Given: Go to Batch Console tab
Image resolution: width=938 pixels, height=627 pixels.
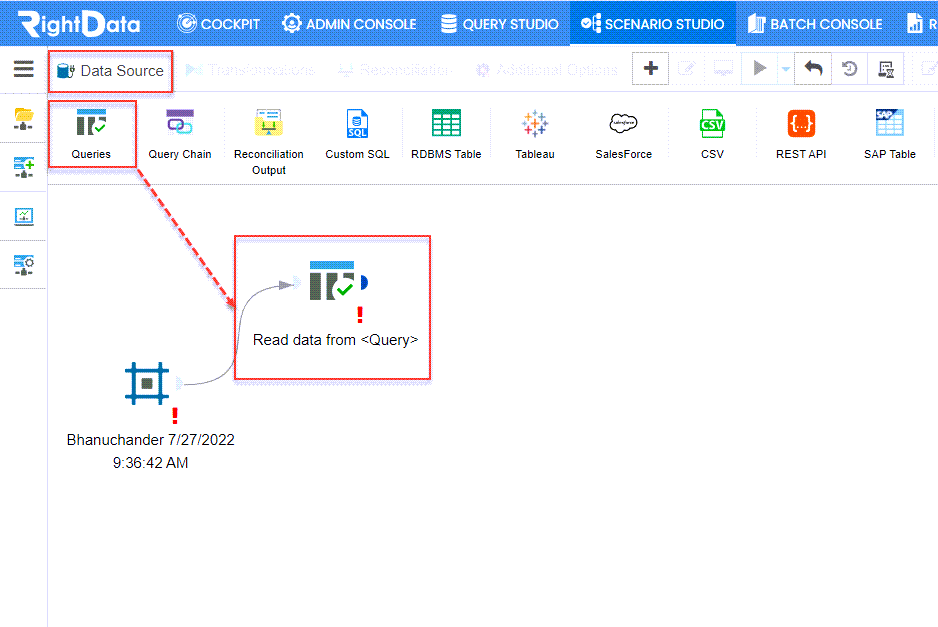Looking at the screenshot, I should (x=815, y=24).
